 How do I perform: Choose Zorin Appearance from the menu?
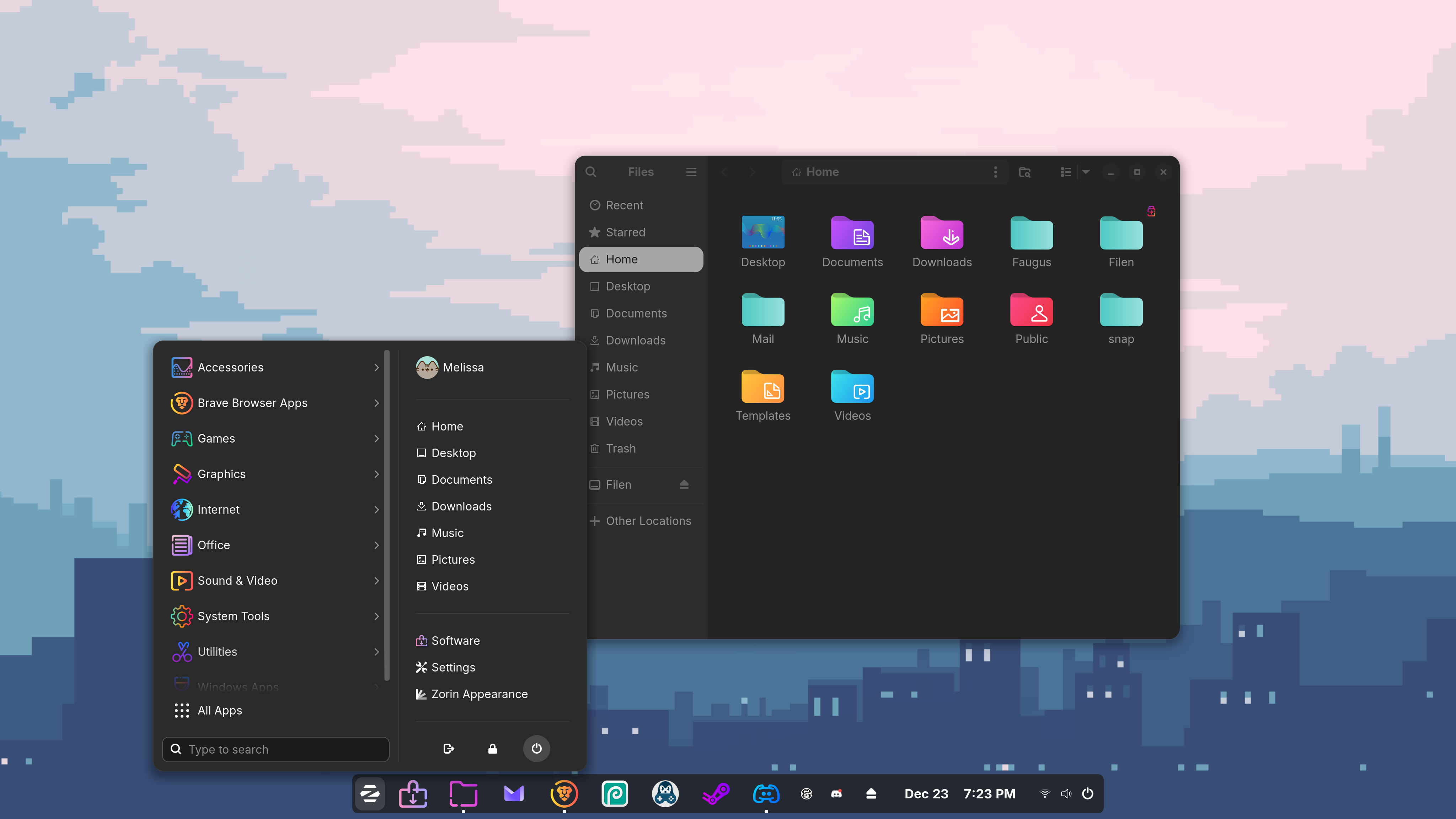(x=479, y=694)
